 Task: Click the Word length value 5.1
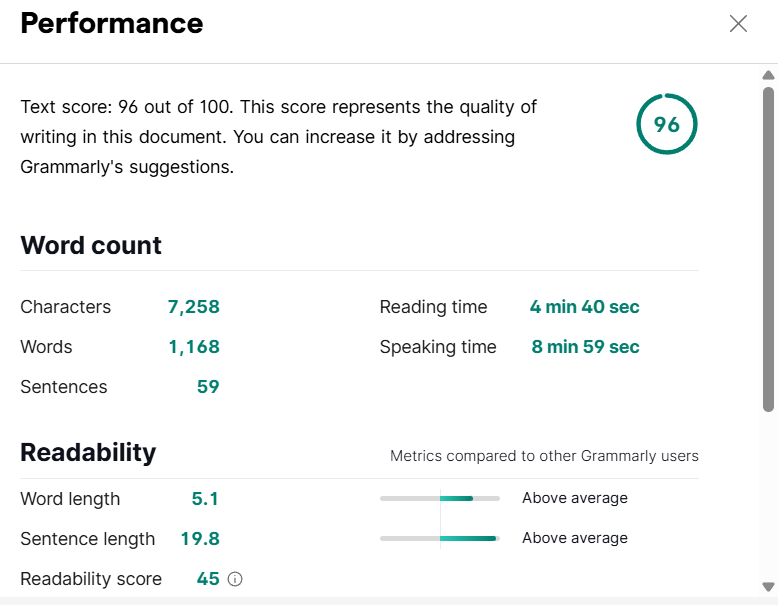pos(205,499)
